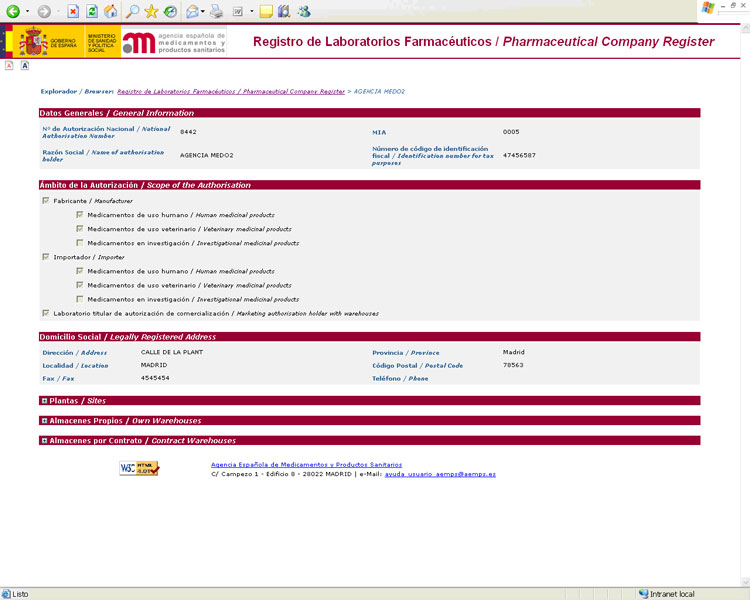The image size is (750, 600).
Task: Click the Internet Explorer Windows flag logo
Action: pos(708,8)
